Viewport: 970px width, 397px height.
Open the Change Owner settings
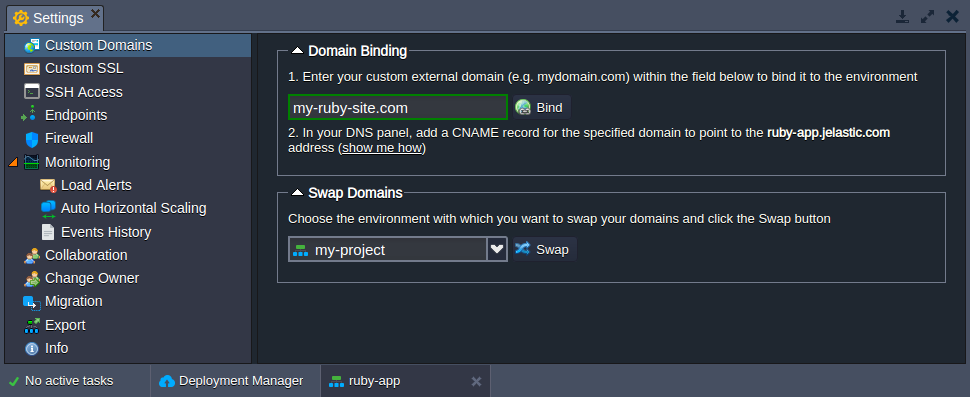[128, 278]
